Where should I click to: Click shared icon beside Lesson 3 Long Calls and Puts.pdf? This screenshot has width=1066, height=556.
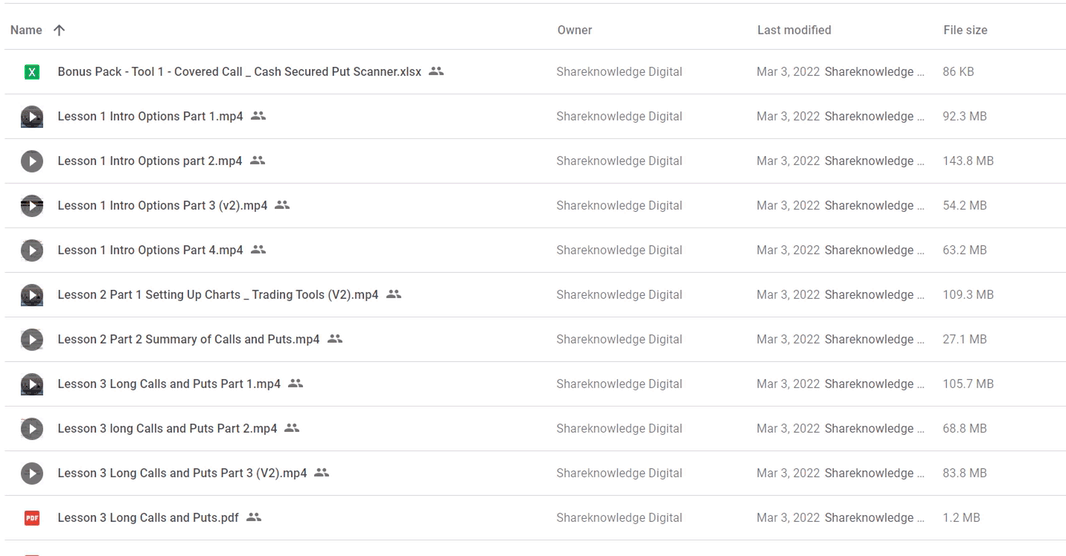point(254,517)
